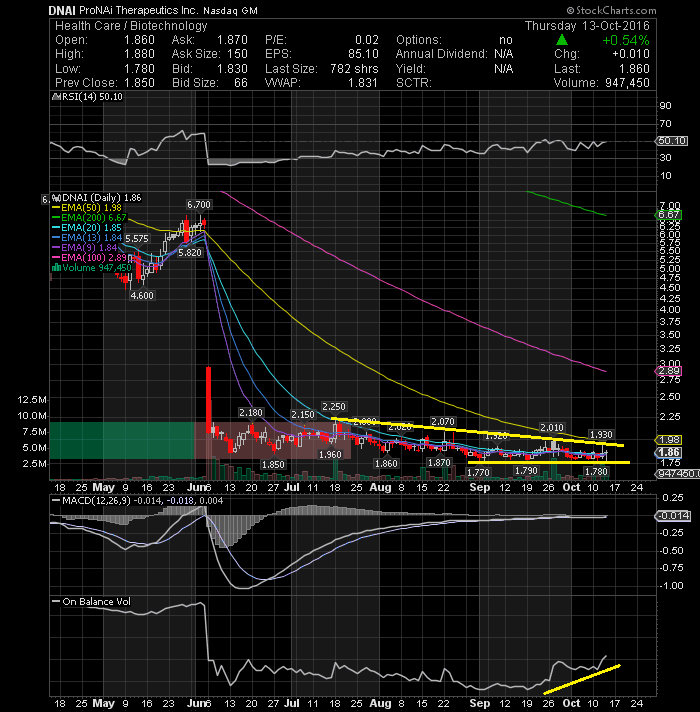
Task: Click the 6.700 peak price label
Action: [199, 205]
